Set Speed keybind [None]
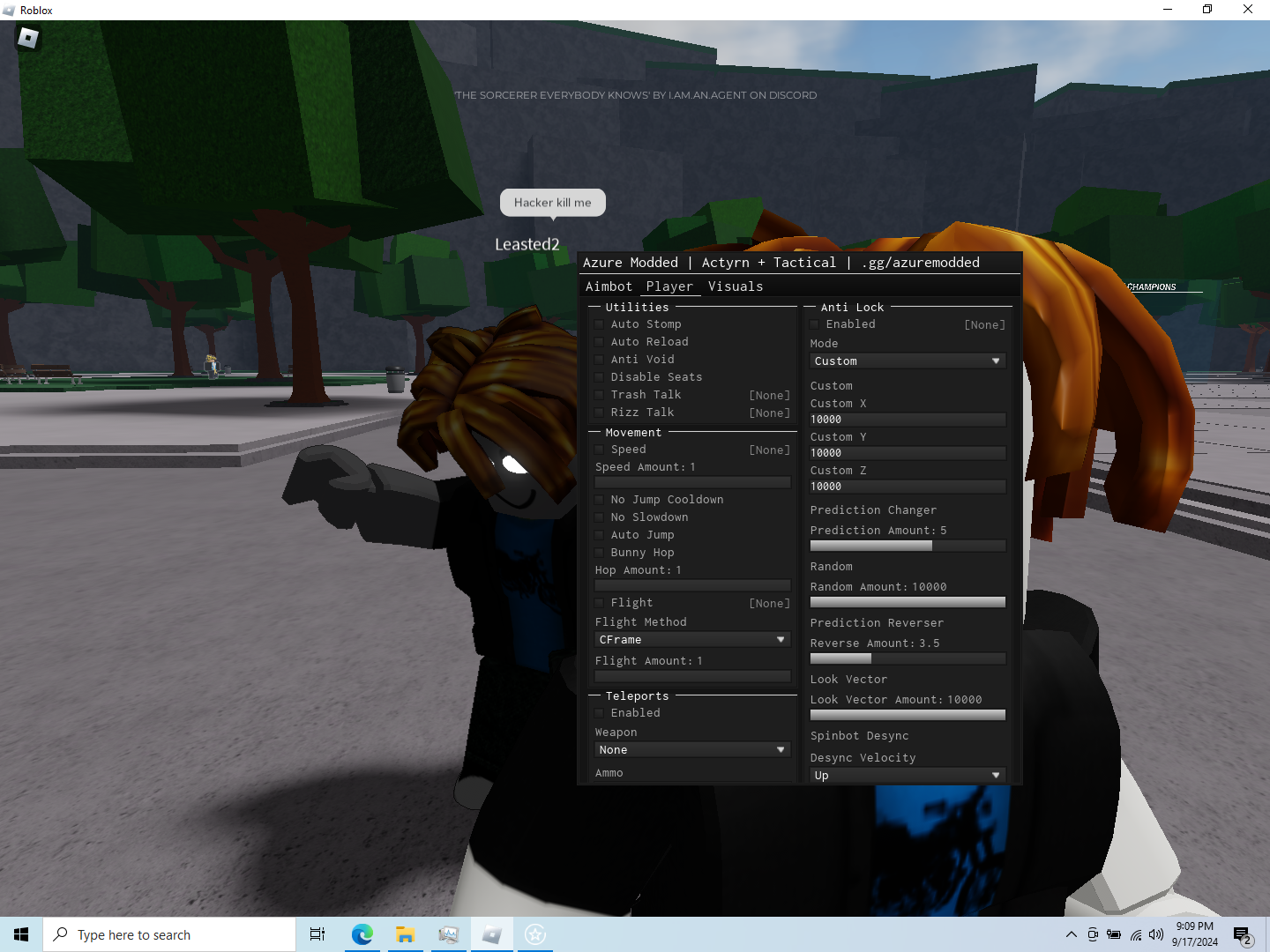 770,450
